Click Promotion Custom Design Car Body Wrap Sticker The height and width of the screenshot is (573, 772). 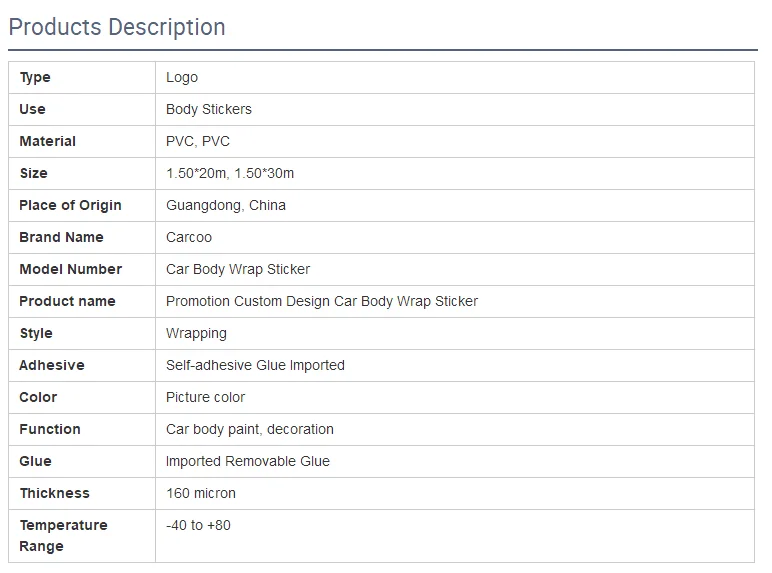322,301
